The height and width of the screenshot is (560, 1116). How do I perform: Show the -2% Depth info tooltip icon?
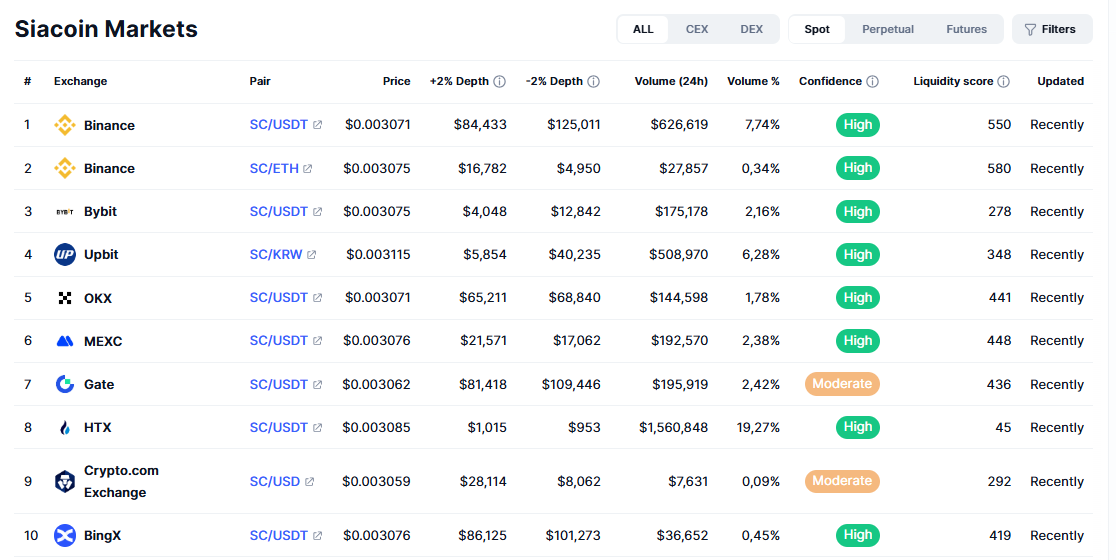click(x=594, y=82)
